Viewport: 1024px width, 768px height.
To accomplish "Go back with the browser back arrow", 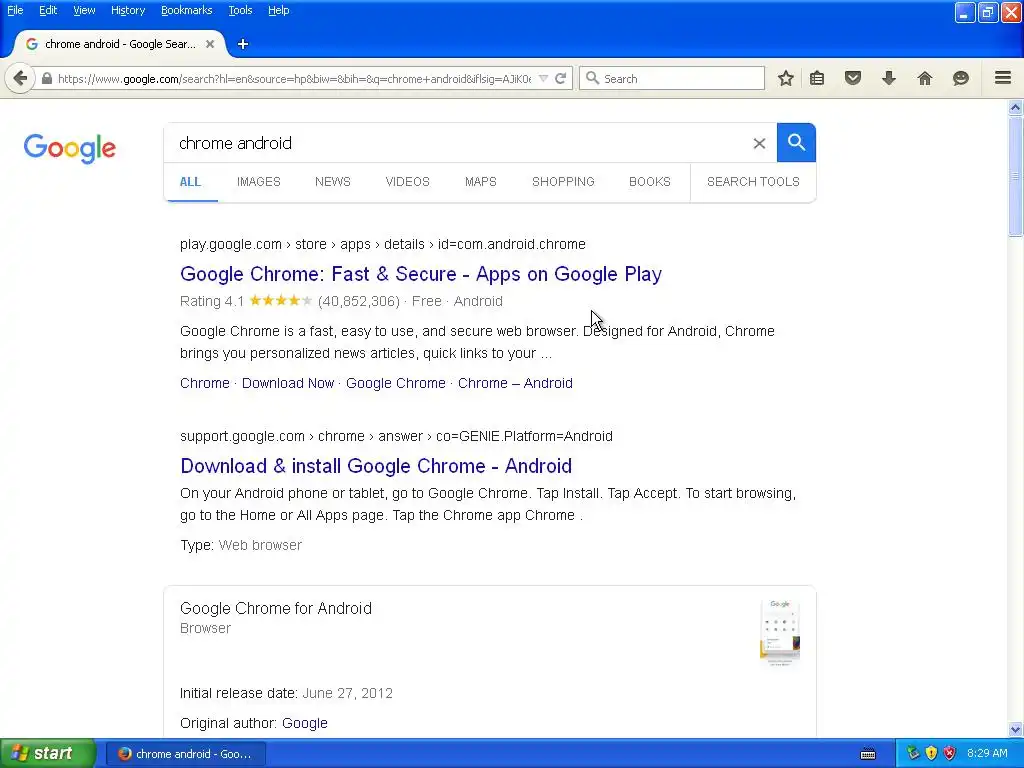I will pyautogui.click(x=20, y=78).
